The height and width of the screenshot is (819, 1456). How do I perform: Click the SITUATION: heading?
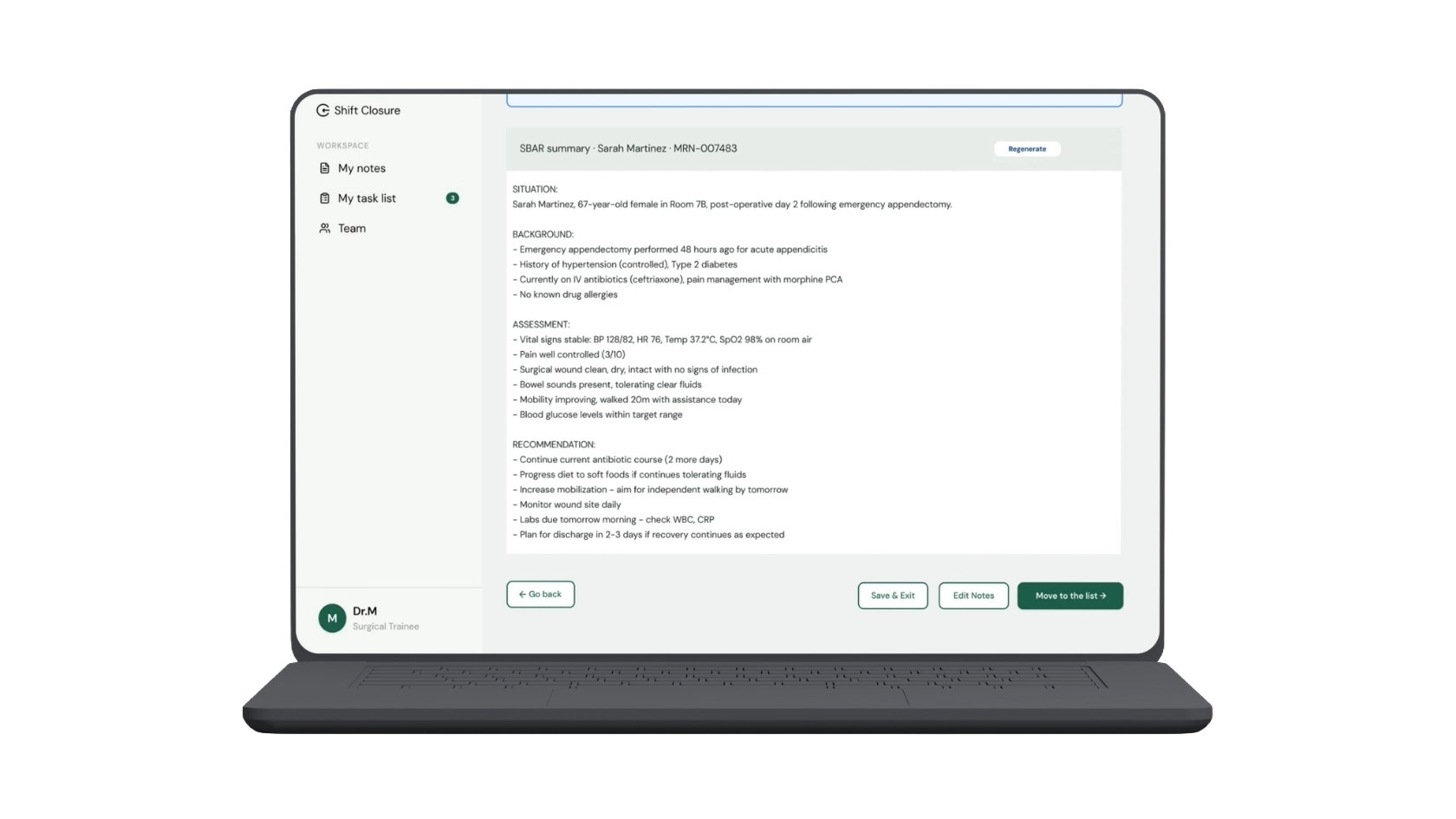click(535, 189)
